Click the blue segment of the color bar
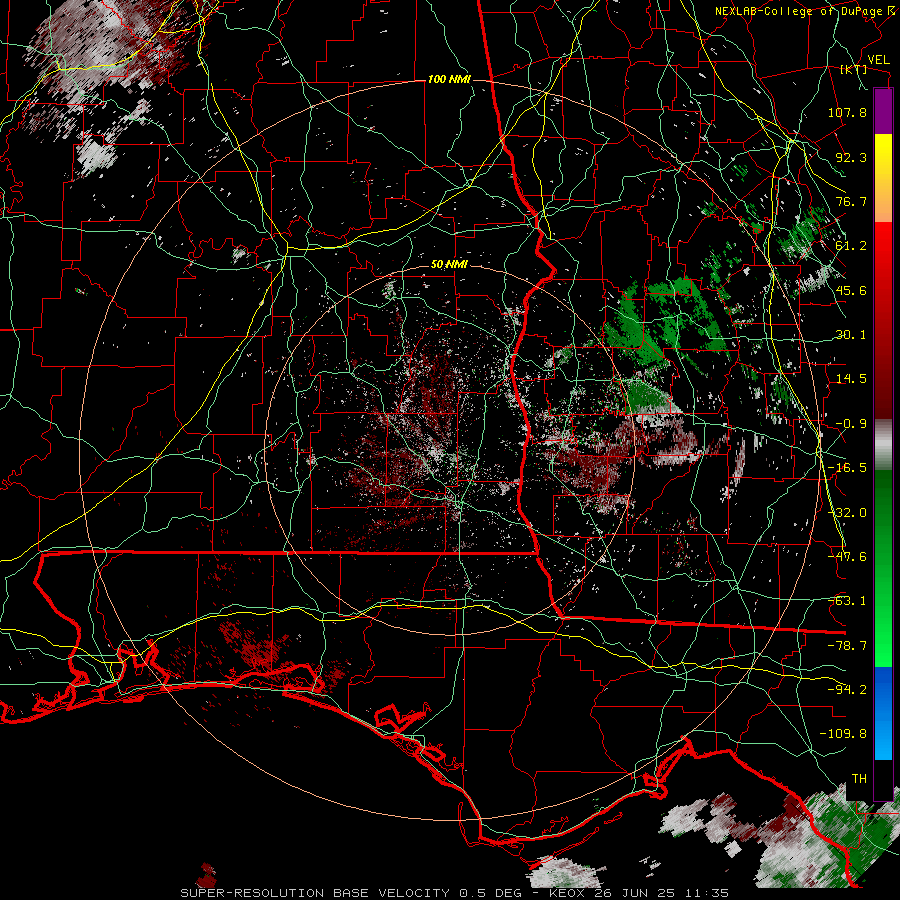 883,713
